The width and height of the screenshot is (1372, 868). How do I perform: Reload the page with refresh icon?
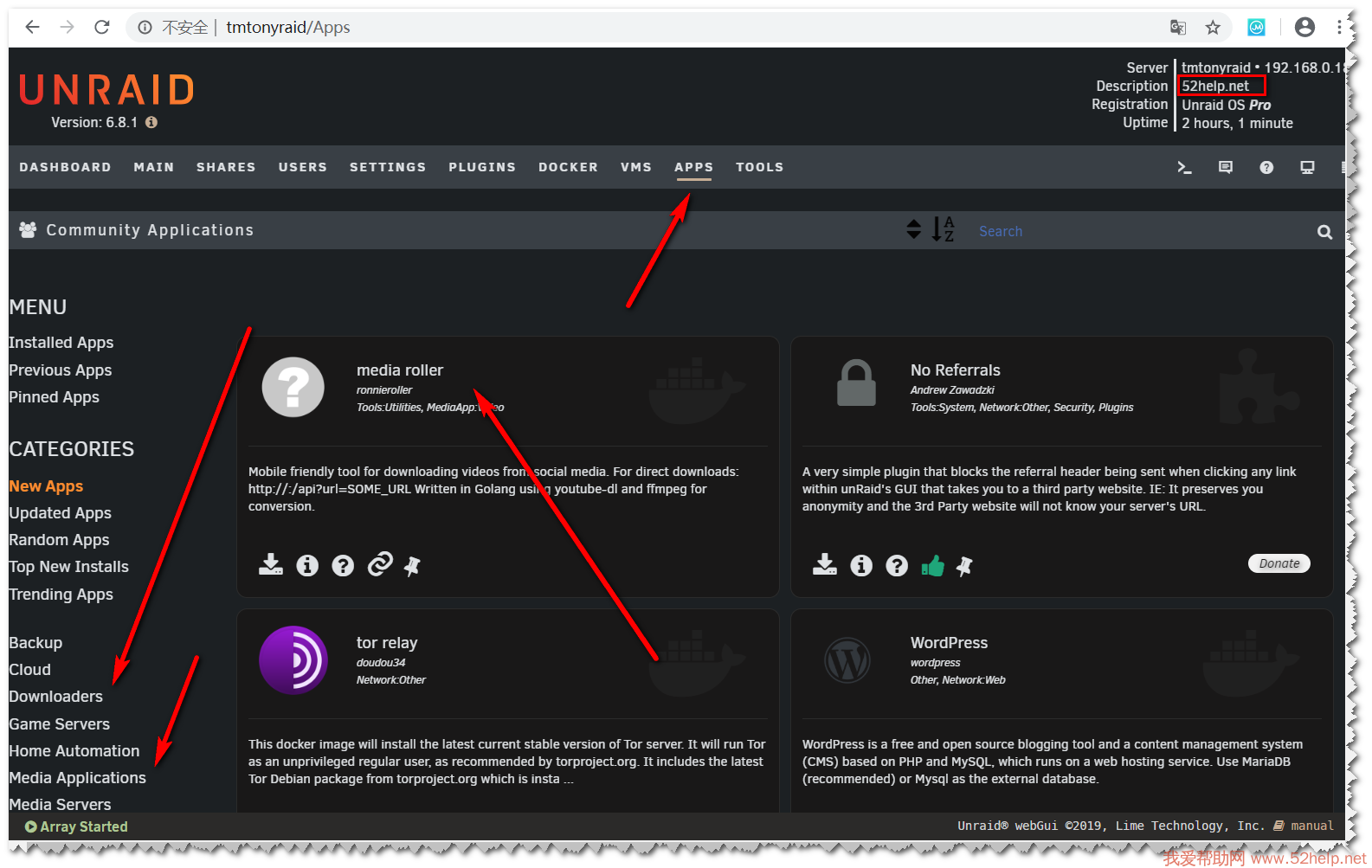click(x=101, y=27)
